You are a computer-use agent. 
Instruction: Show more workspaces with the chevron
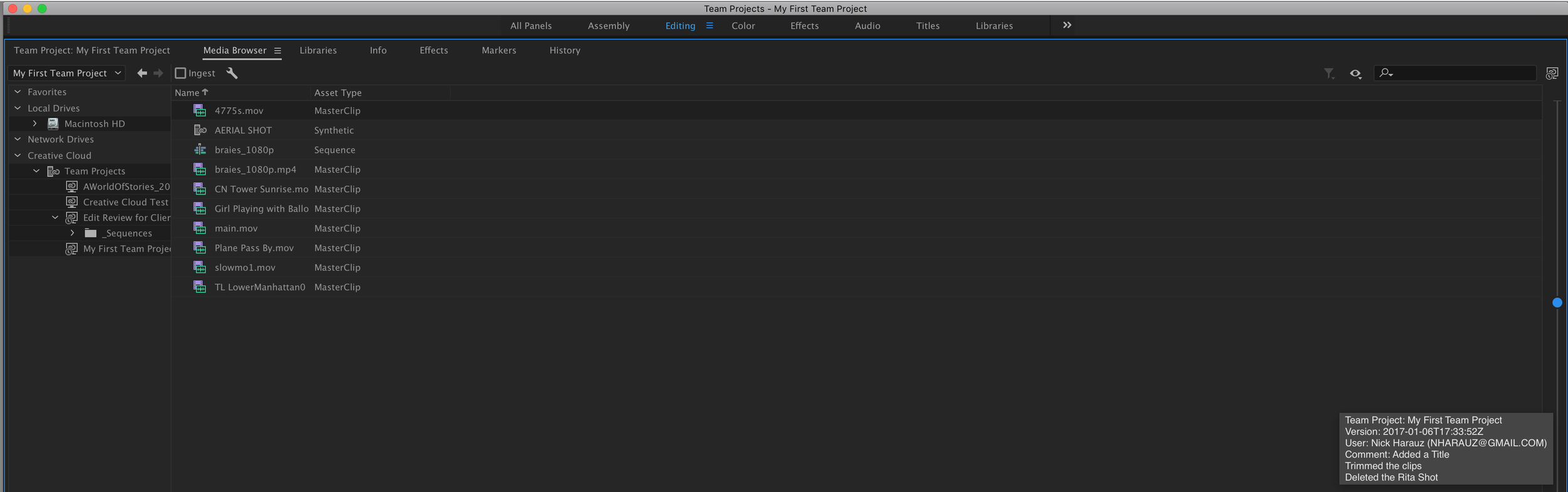(1067, 25)
